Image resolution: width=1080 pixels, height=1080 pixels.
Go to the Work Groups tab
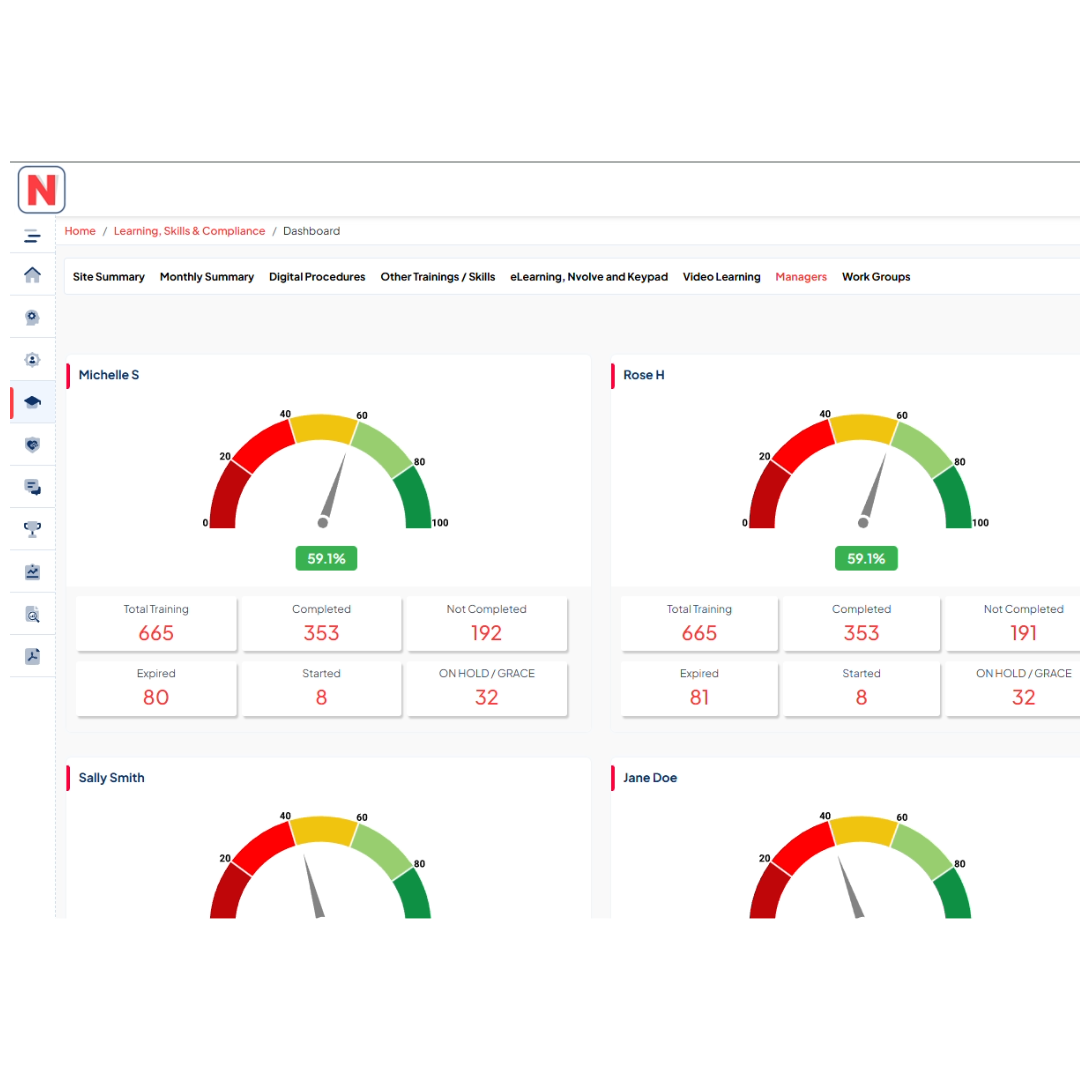[x=876, y=277]
